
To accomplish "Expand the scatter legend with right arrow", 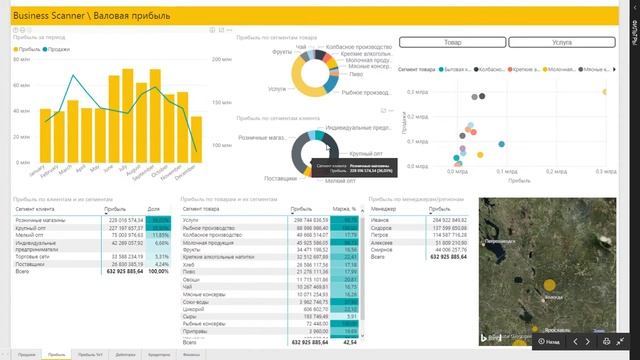I will 614,69.
